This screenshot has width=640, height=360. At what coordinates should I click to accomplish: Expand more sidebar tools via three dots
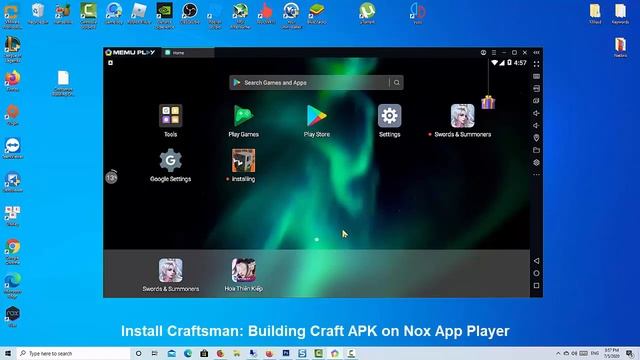pos(536,175)
